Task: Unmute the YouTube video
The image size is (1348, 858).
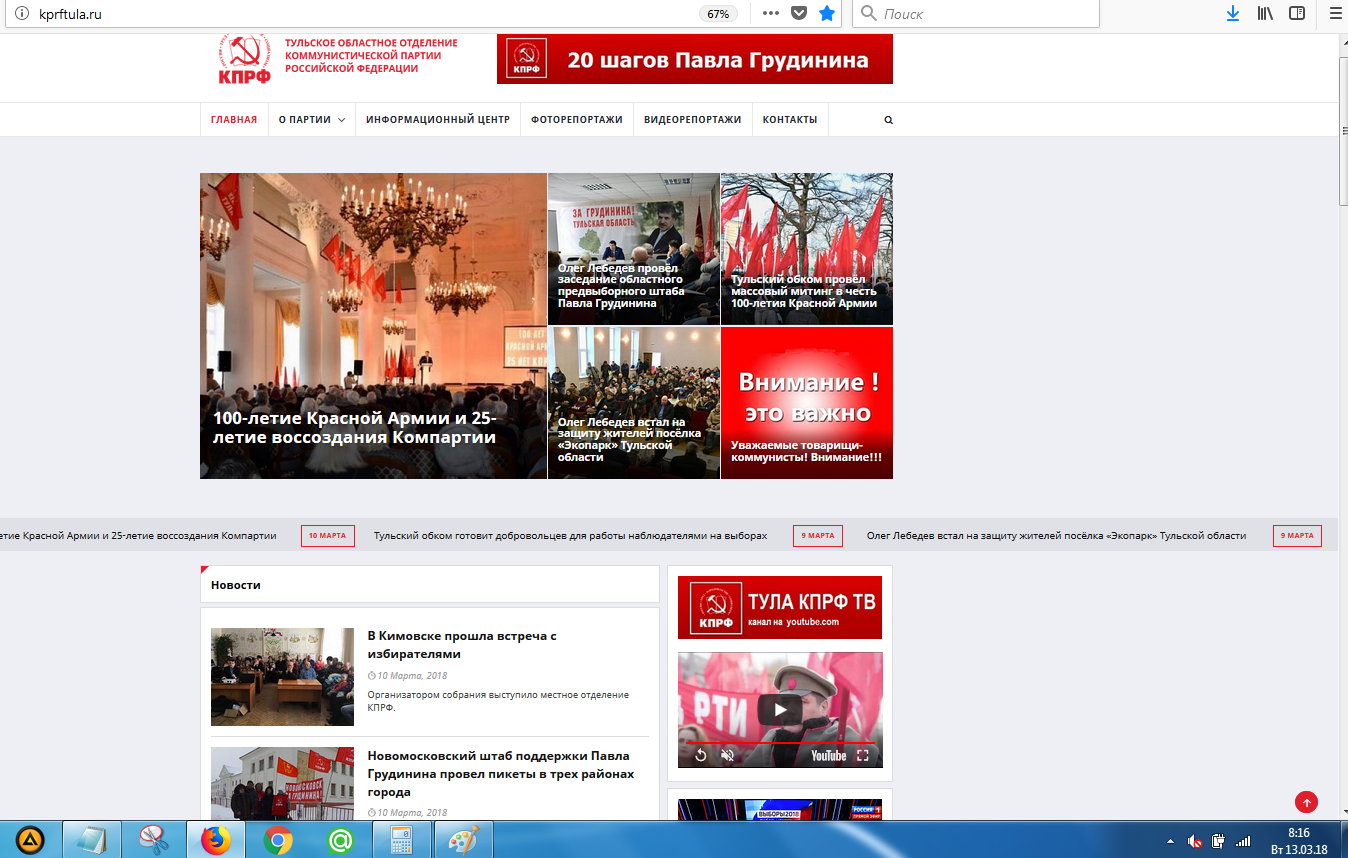Action: click(728, 756)
